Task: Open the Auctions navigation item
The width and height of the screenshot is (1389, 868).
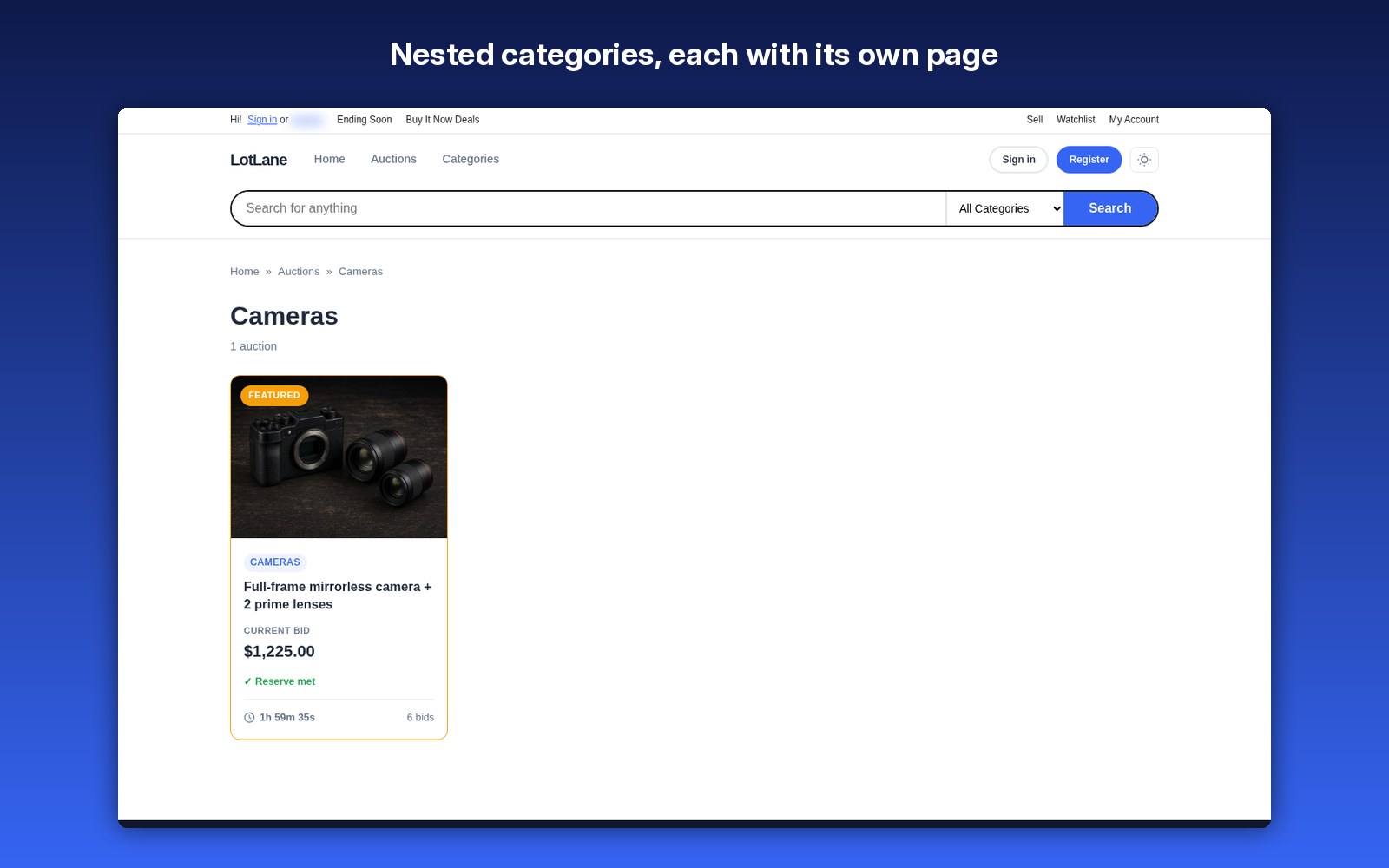Action: 393,159
